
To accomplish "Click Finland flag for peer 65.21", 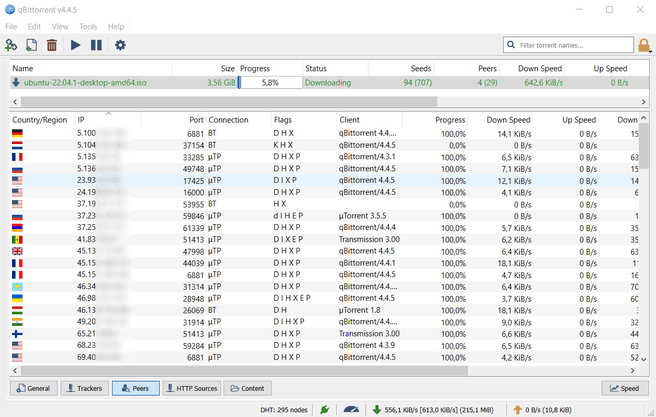I will (17, 334).
